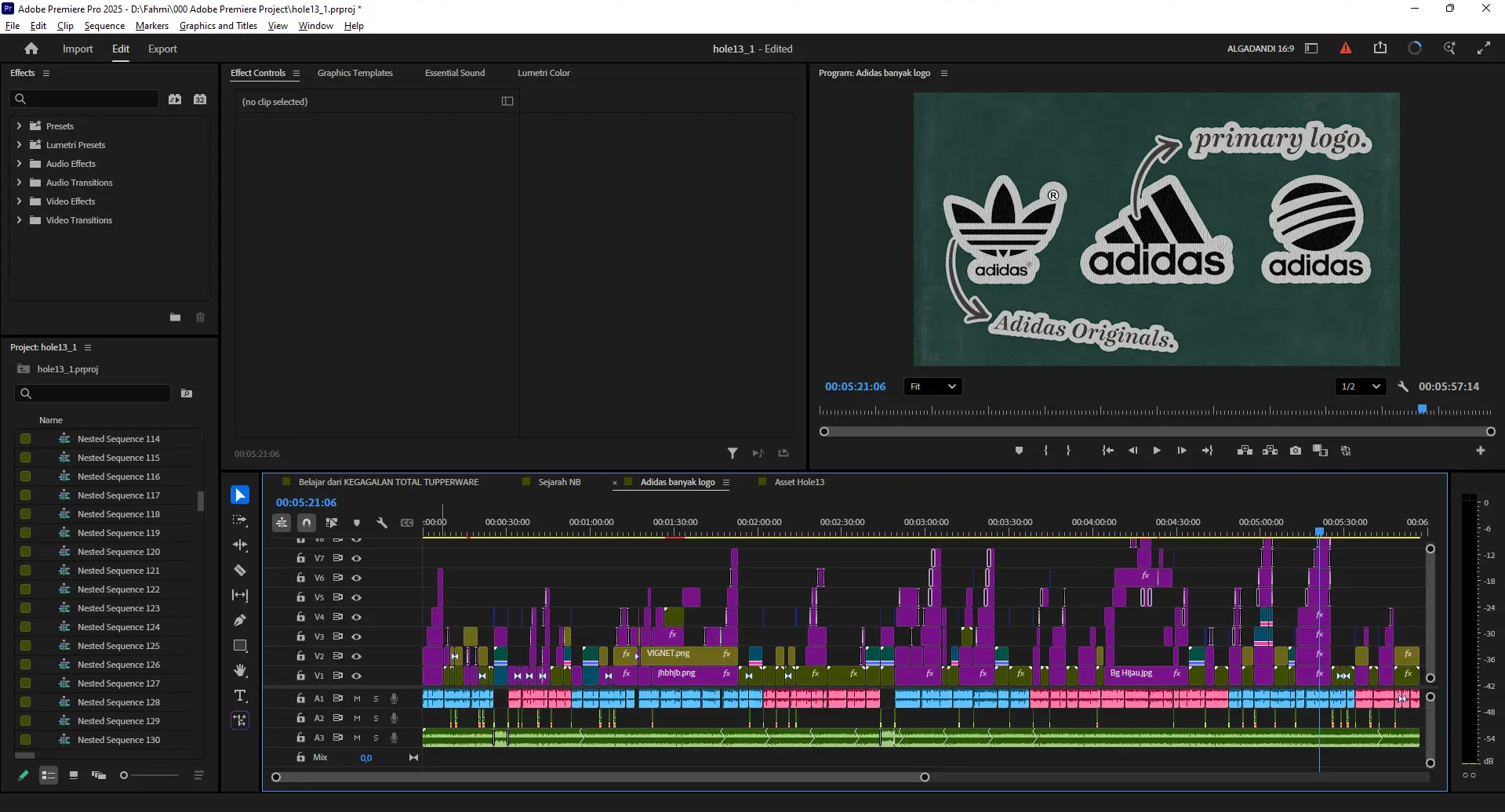Click the Extract button in Program monitor
1505x812 pixels.
pos(1271,451)
